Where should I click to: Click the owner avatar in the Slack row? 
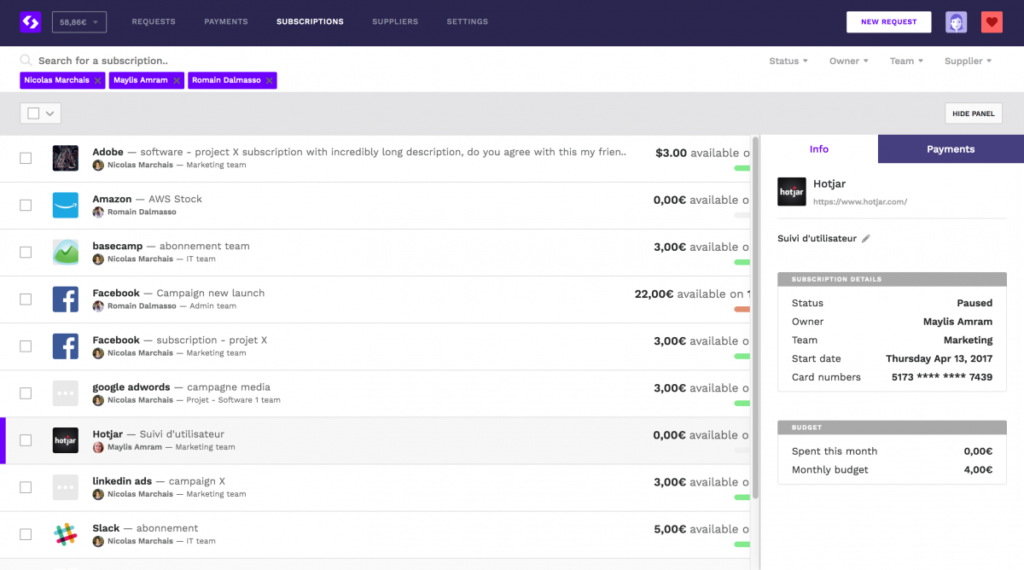pyautogui.click(x=98, y=541)
